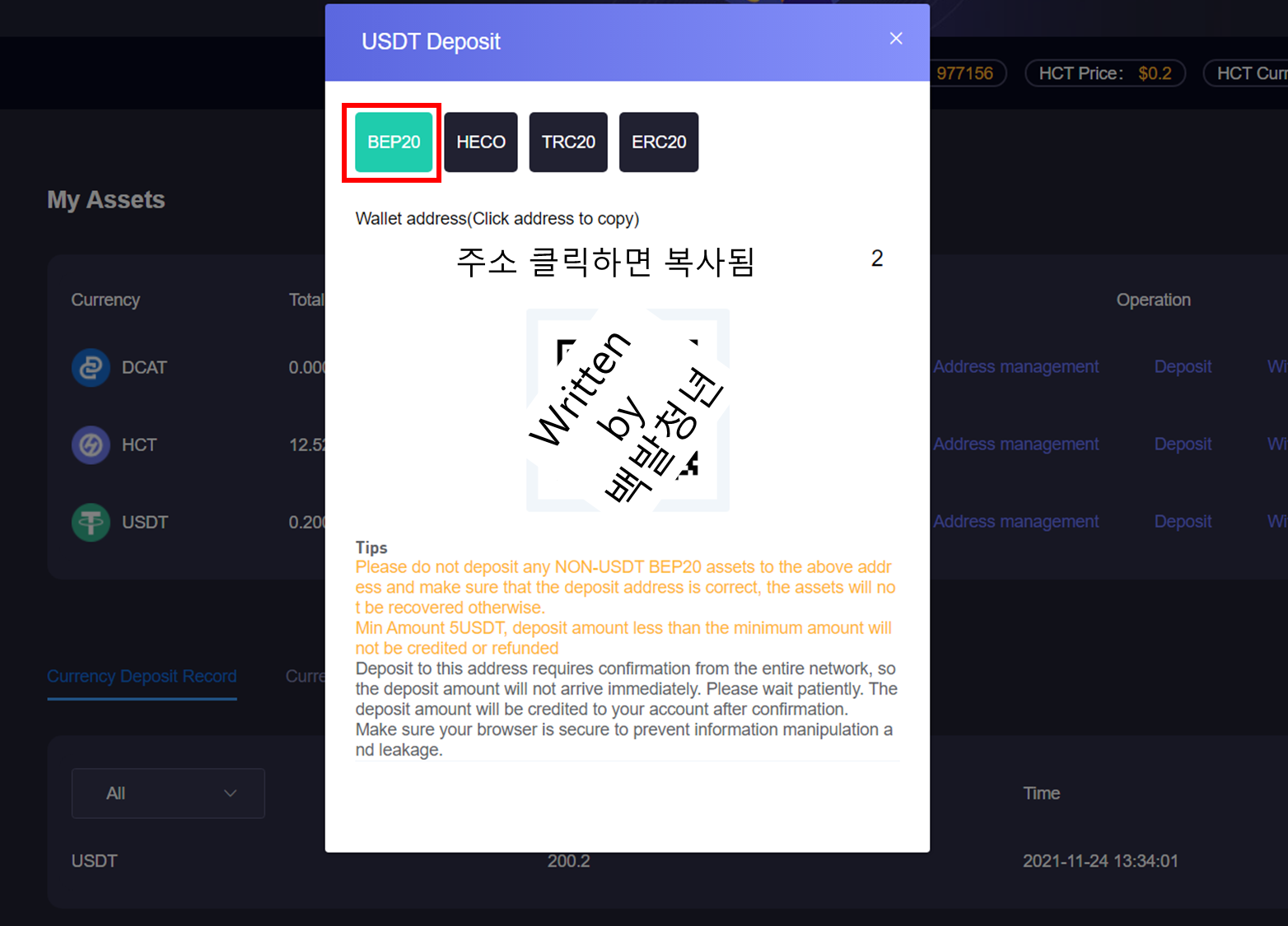Click the Currency column header

coord(105,300)
